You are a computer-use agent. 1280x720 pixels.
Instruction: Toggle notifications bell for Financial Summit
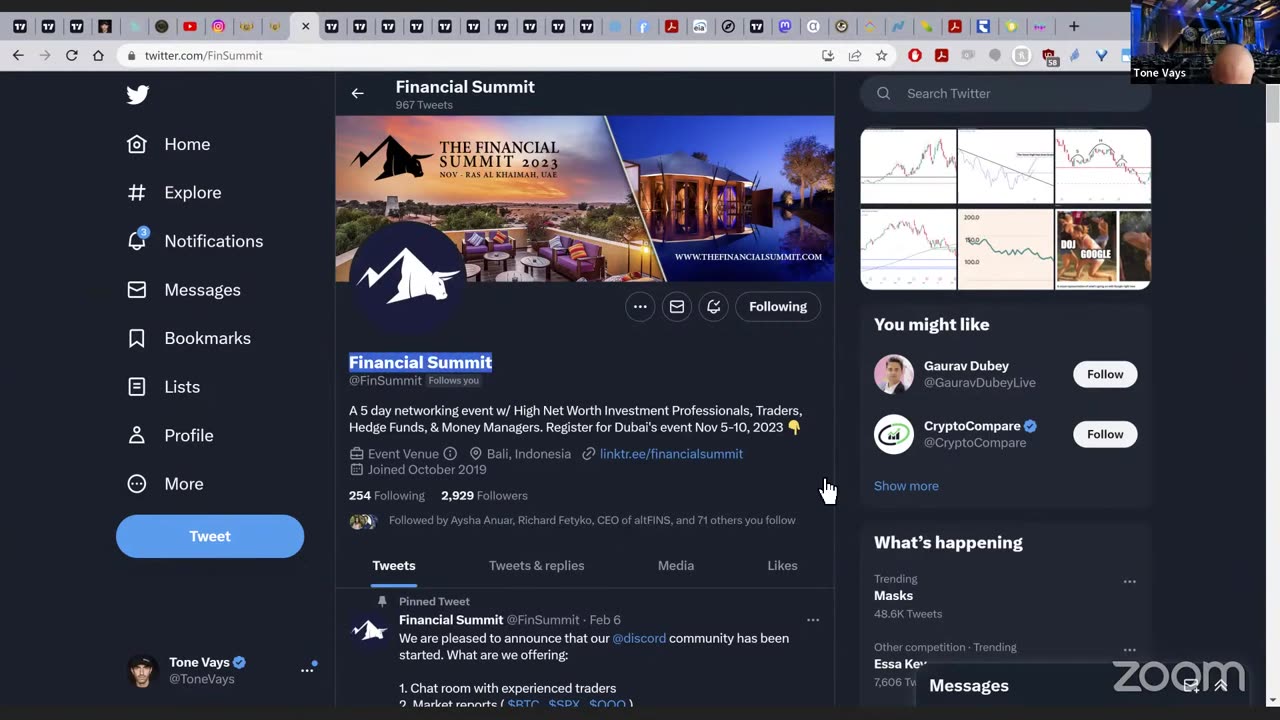[x=714, y=307]
